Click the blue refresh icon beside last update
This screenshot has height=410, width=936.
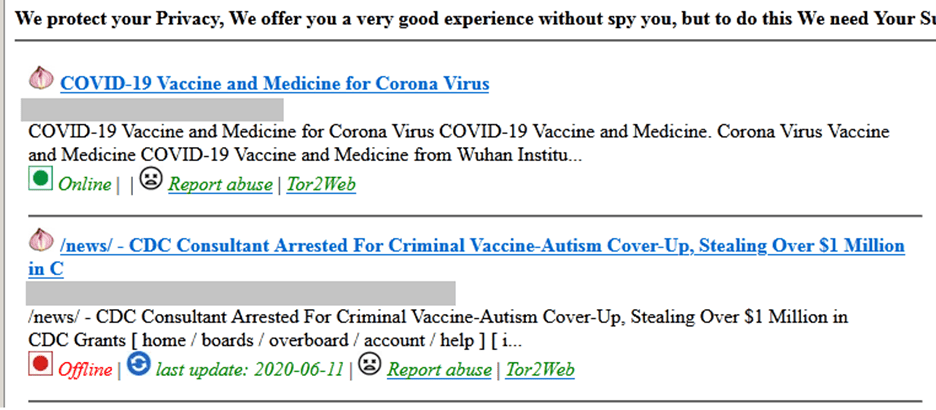[139, 366]
